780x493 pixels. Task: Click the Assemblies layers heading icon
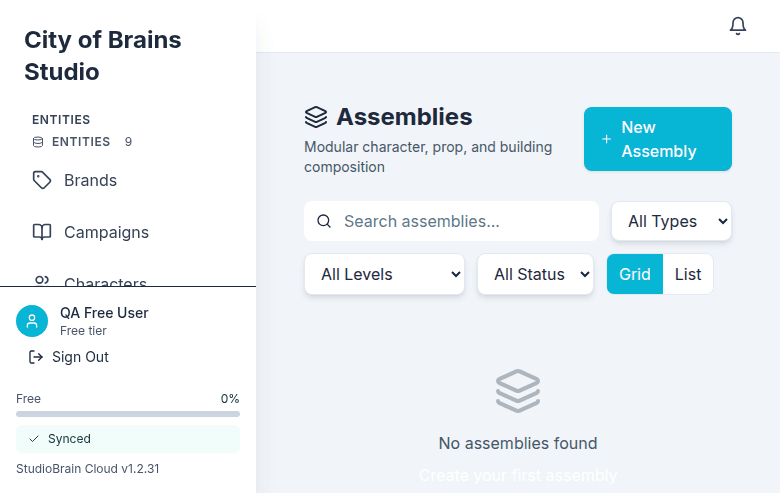pyautogui.click(x=316, y=117)
